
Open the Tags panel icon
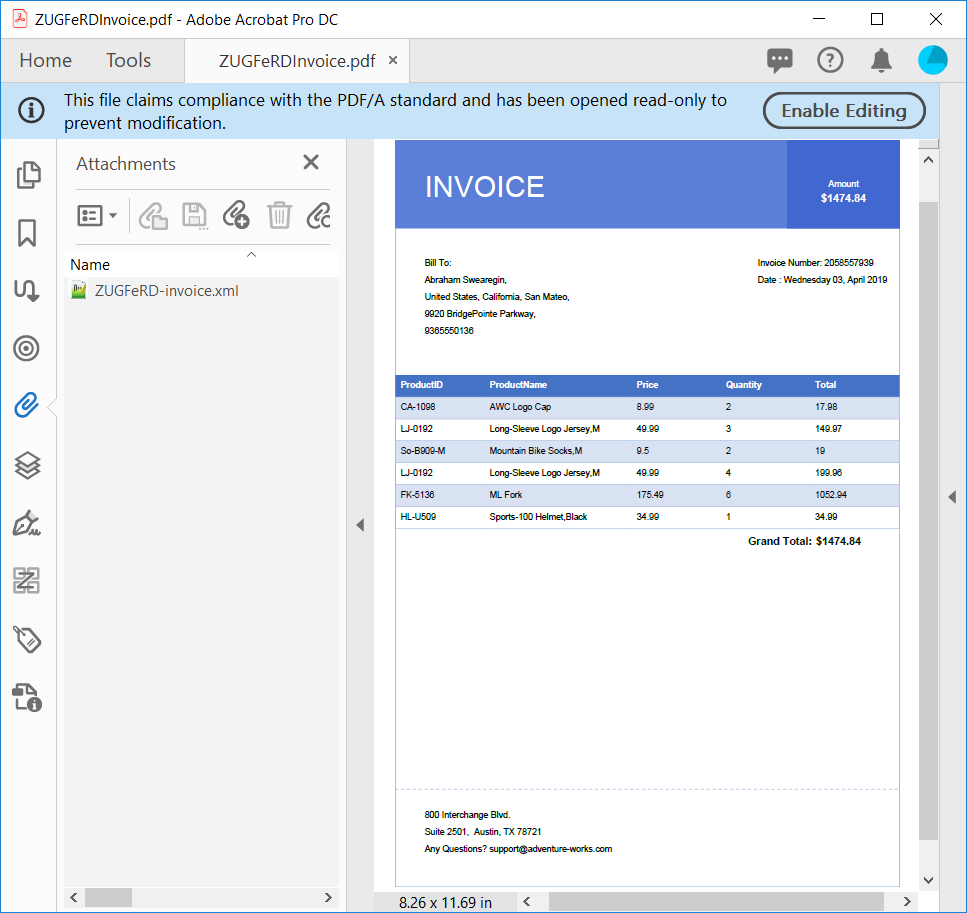[x=27, y=638]
